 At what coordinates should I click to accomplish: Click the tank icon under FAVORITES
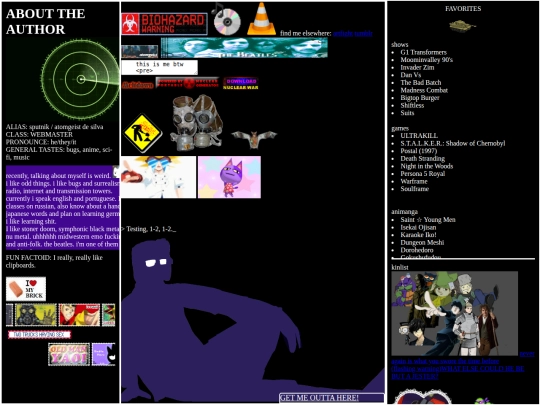point(463,25)
